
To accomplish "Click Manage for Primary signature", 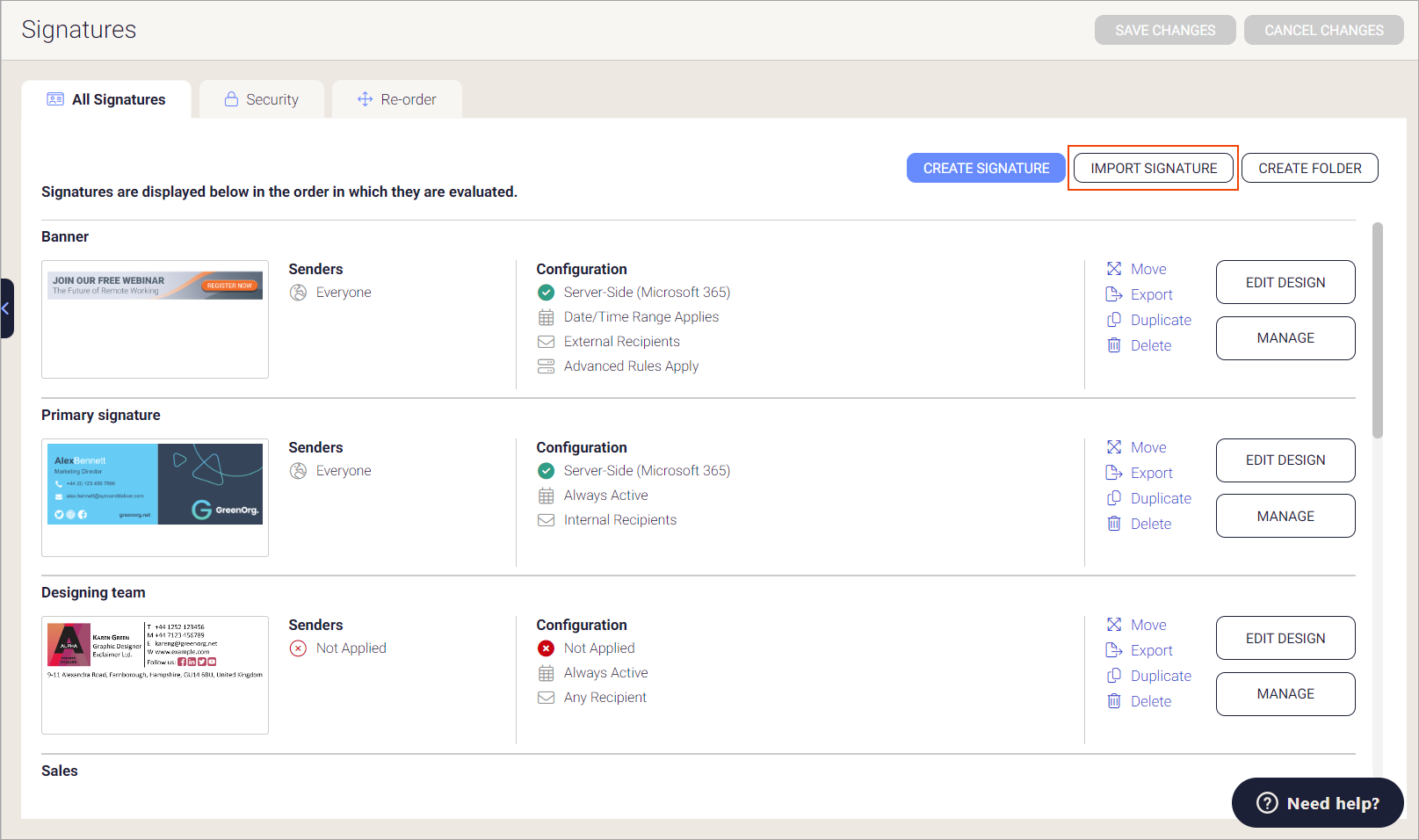I will click(x=1285, y=516).
